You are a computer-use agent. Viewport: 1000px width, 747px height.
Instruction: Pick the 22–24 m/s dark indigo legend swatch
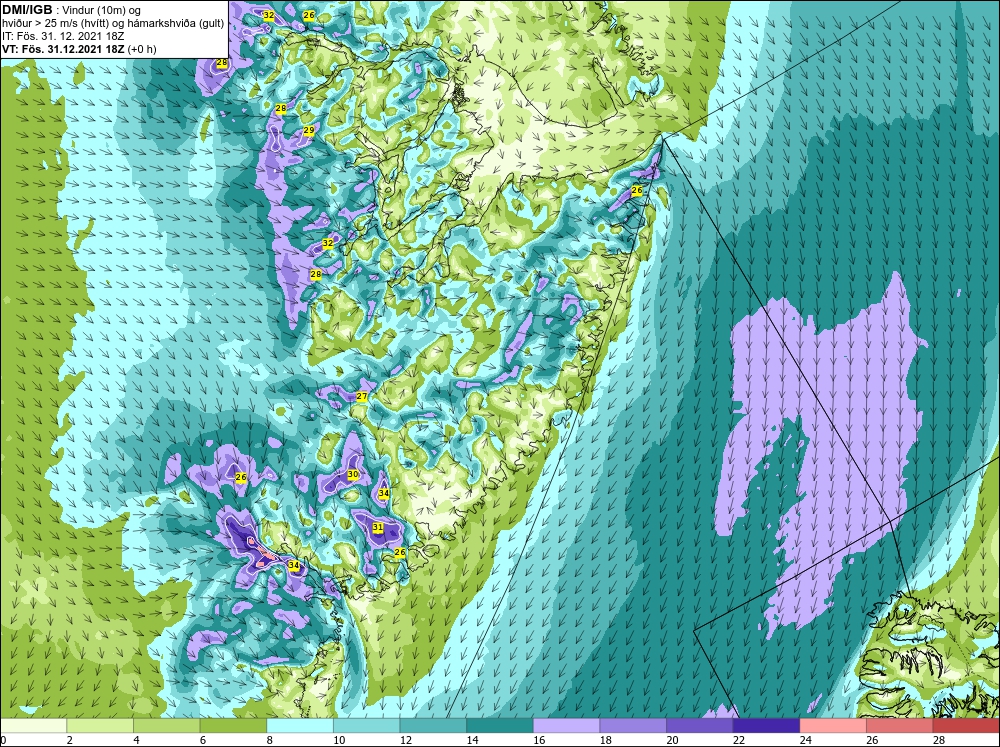pyautogui.click(x=767, y=725)
